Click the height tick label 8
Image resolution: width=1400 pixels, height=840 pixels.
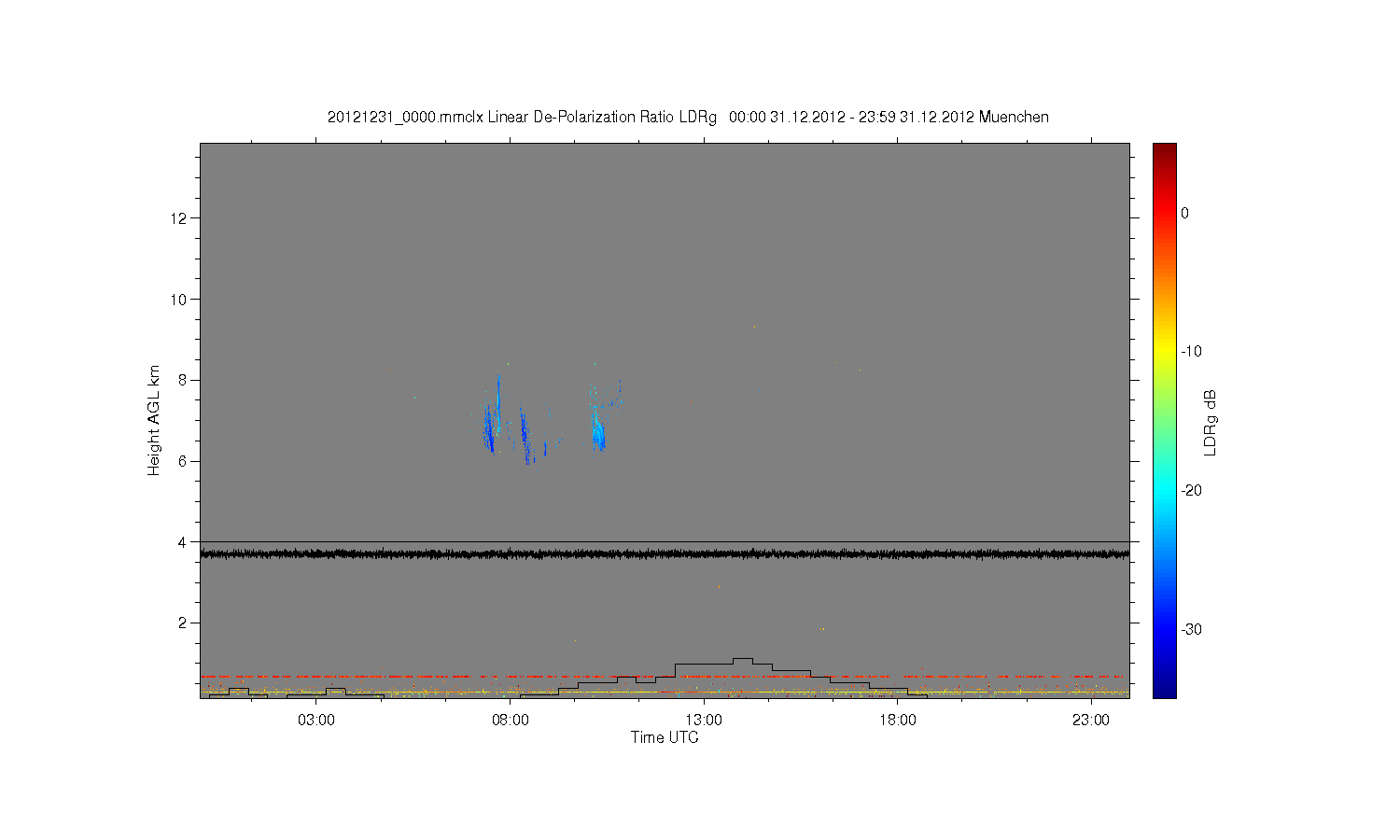[183, 380]
